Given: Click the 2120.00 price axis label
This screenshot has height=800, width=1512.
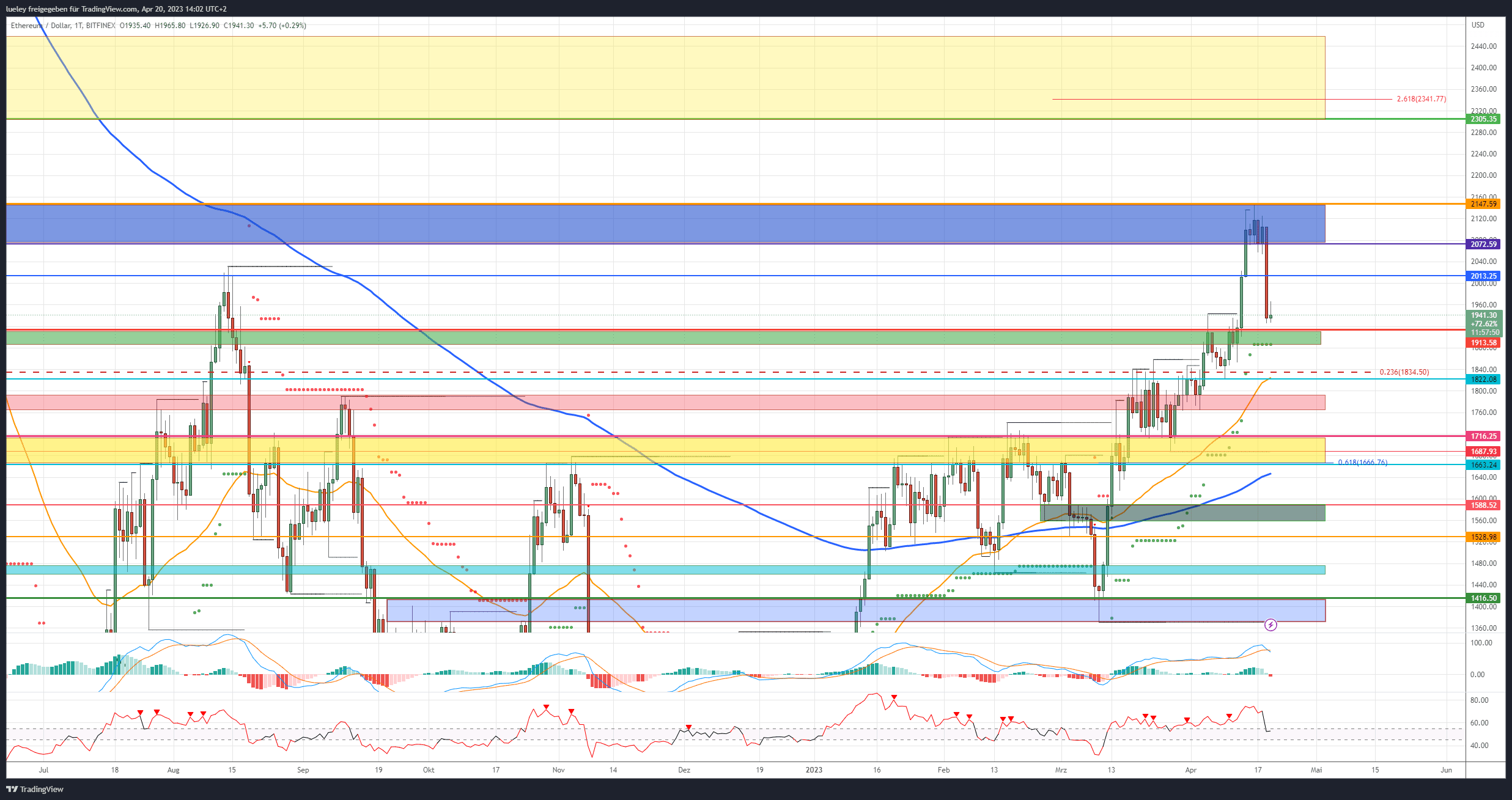Looking at the screenshot, I should (1484, 219).
